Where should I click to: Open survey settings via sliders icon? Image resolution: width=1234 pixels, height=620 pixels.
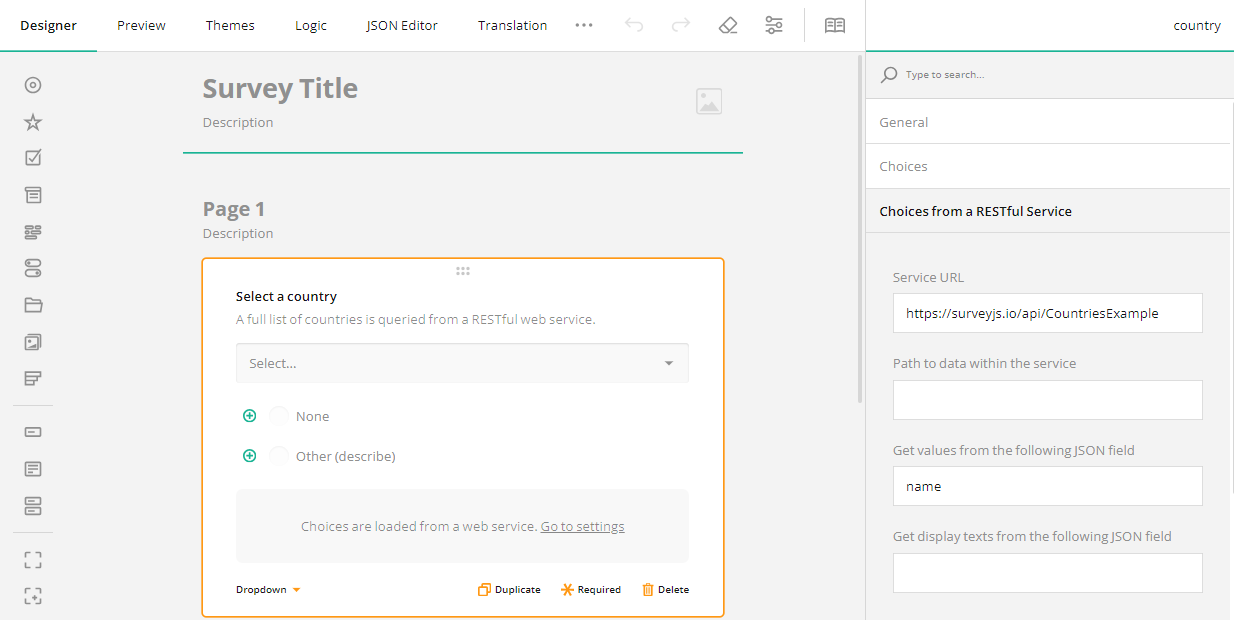pyautogui.click(x=774, y=25)
